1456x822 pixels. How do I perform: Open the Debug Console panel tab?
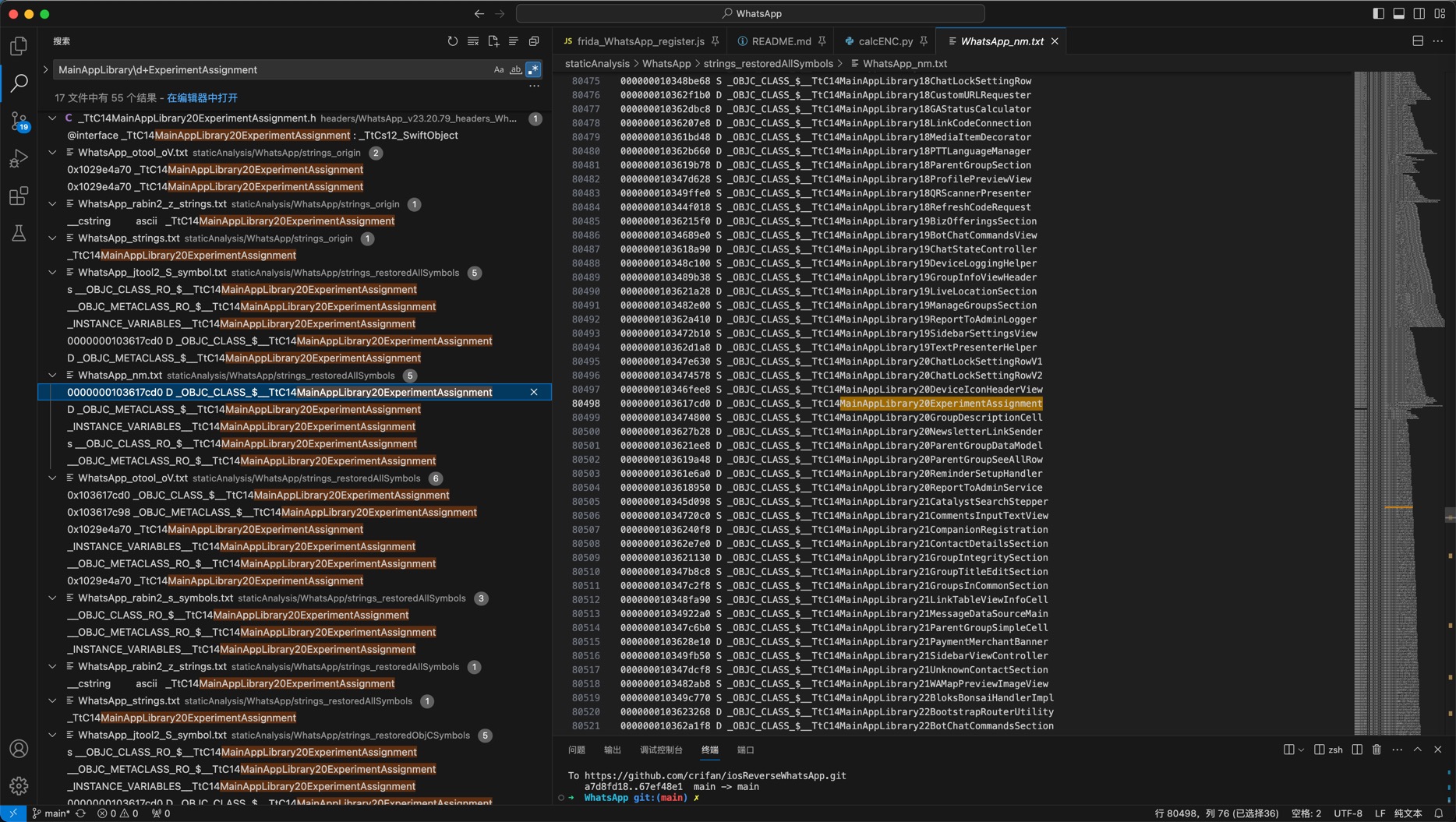click(x=661, y=750)
